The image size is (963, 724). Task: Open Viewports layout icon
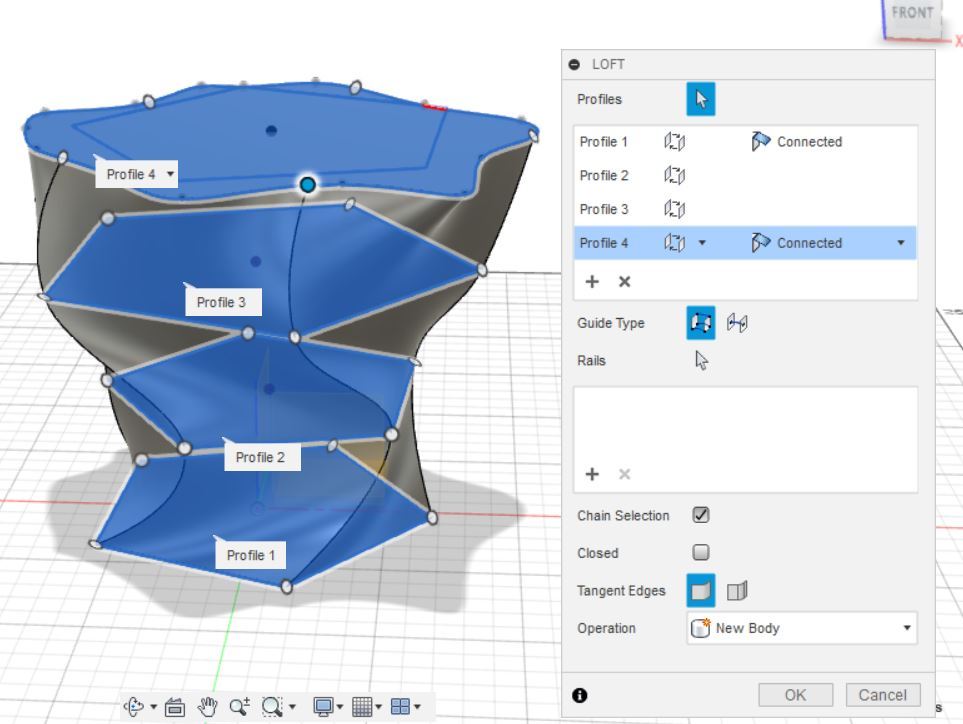pos(400,706)
